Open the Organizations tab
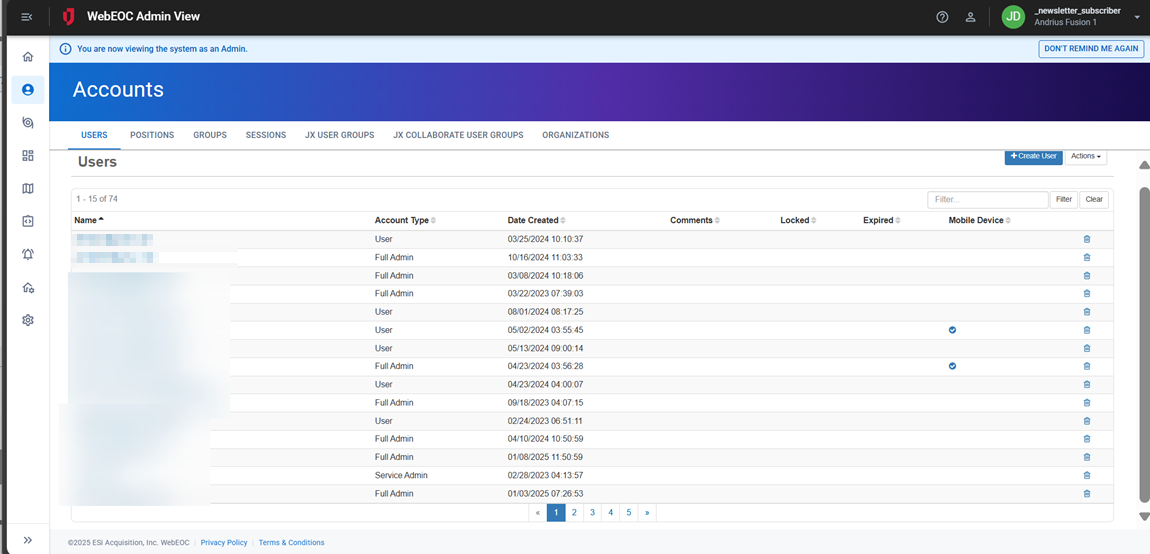Screen dimensions: 1150x554 tap(575, 135)
